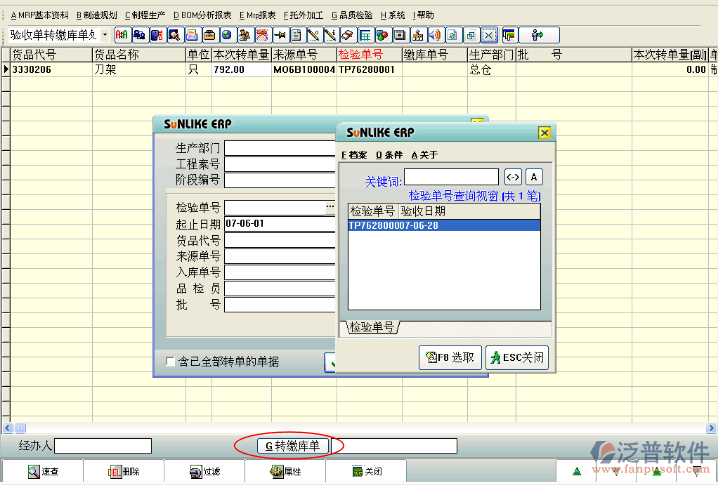Click the 经办人 input field
720x485 pixels.
point(105,445)
